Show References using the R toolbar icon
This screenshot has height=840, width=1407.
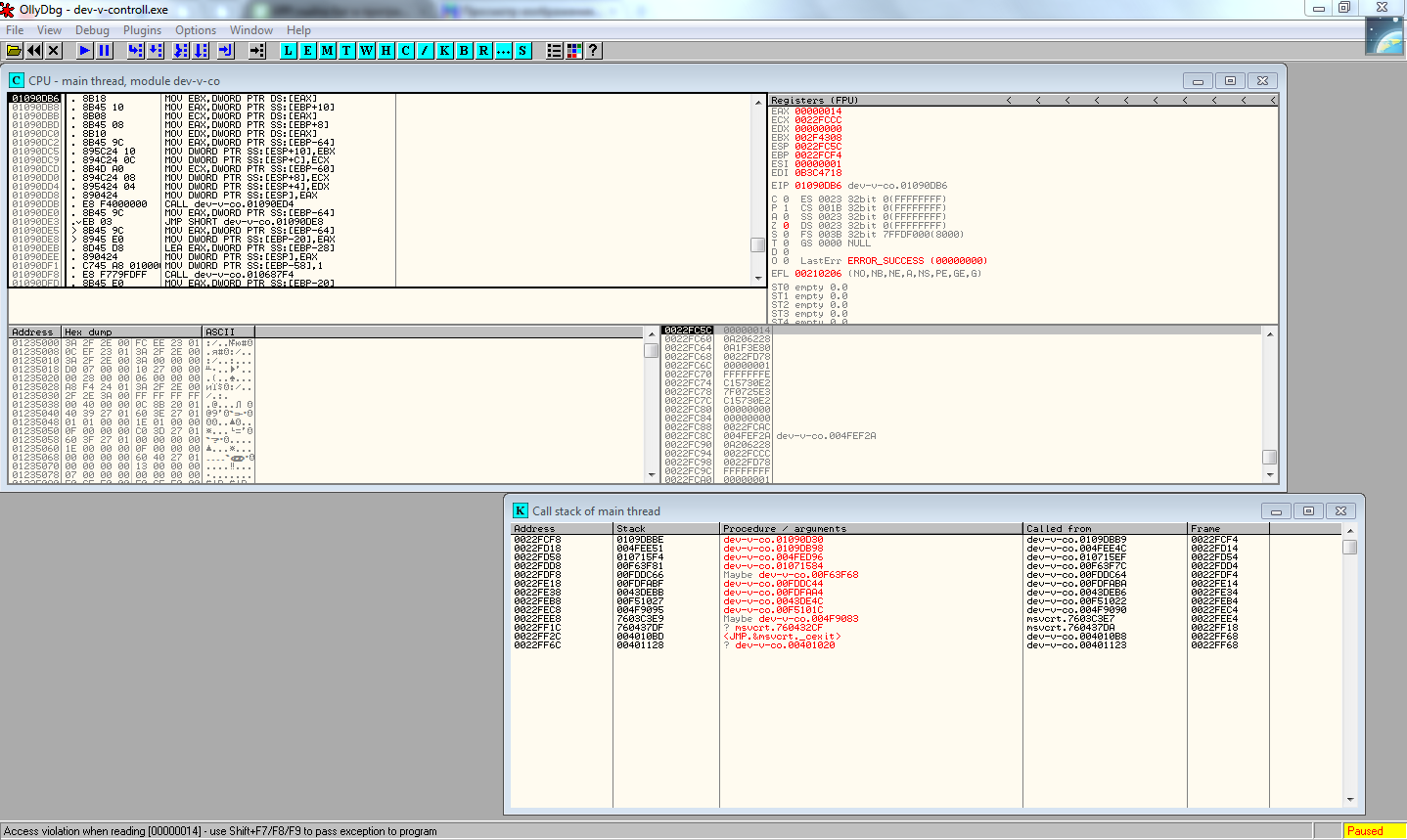pos(484,50)
